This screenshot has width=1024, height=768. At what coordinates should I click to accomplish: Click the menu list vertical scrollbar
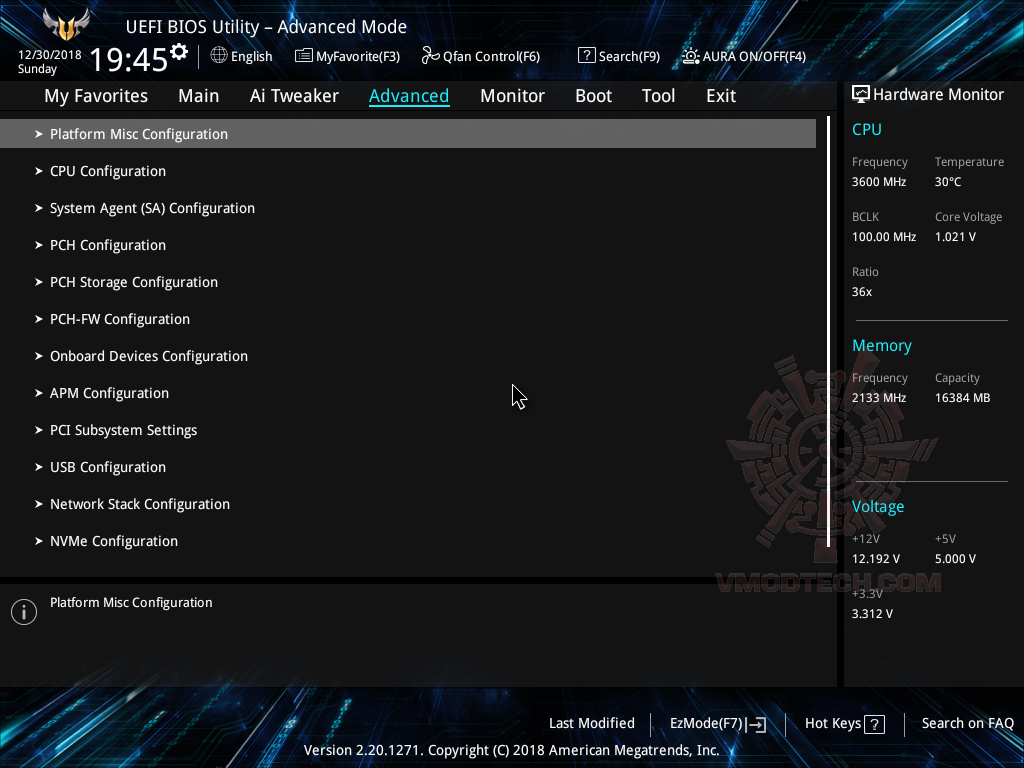click(828, 332)
